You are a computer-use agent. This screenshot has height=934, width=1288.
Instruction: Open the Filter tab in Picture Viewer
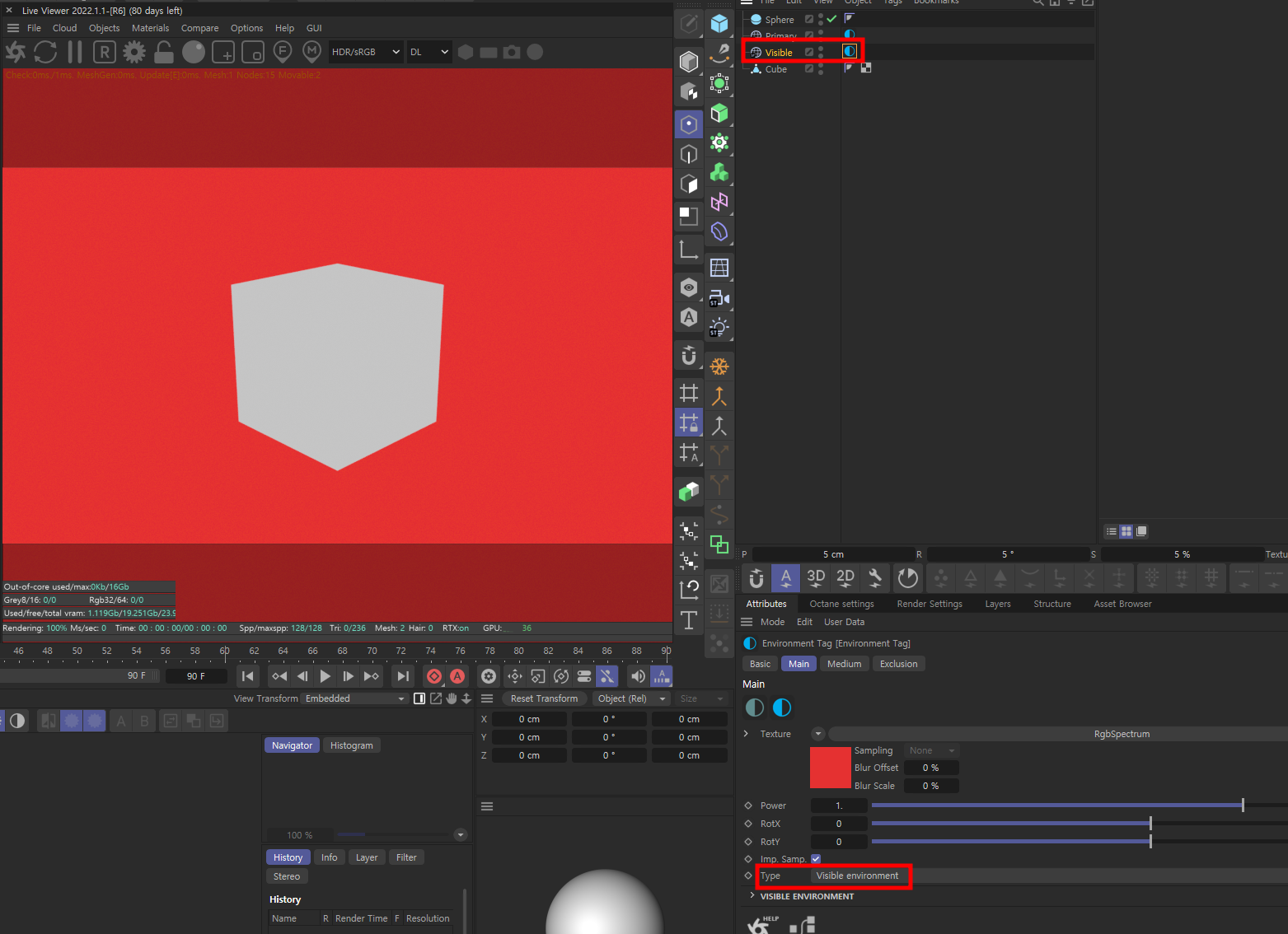tap(406, 857)
